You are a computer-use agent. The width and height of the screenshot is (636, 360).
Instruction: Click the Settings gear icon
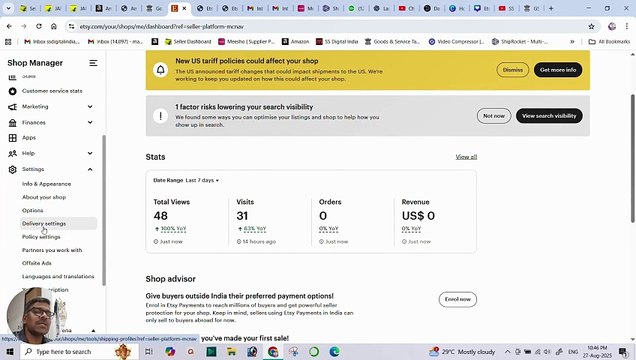tap(13, 169)
